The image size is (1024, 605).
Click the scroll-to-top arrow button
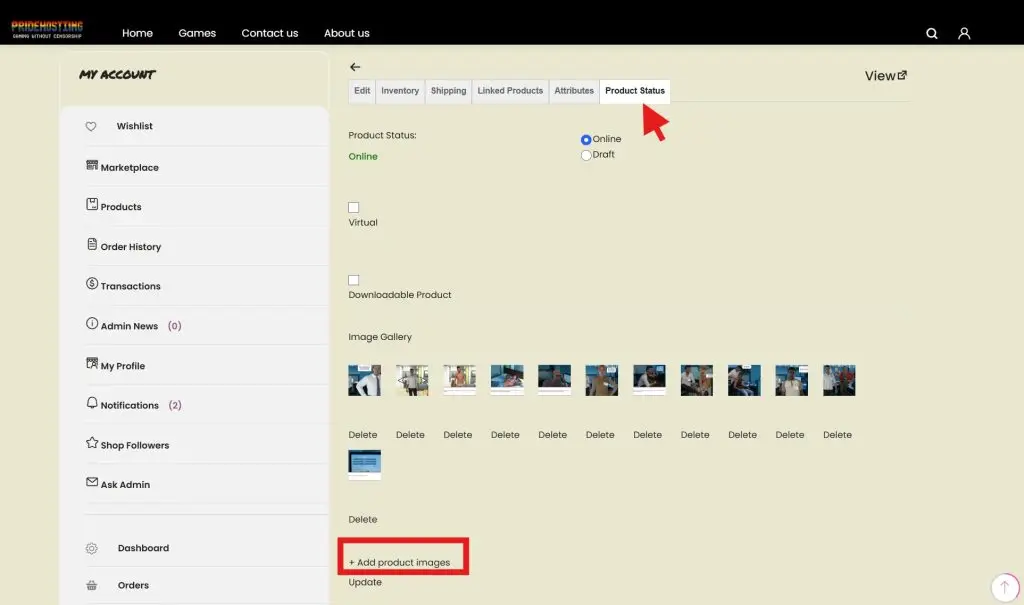(x=1003, y=587)
